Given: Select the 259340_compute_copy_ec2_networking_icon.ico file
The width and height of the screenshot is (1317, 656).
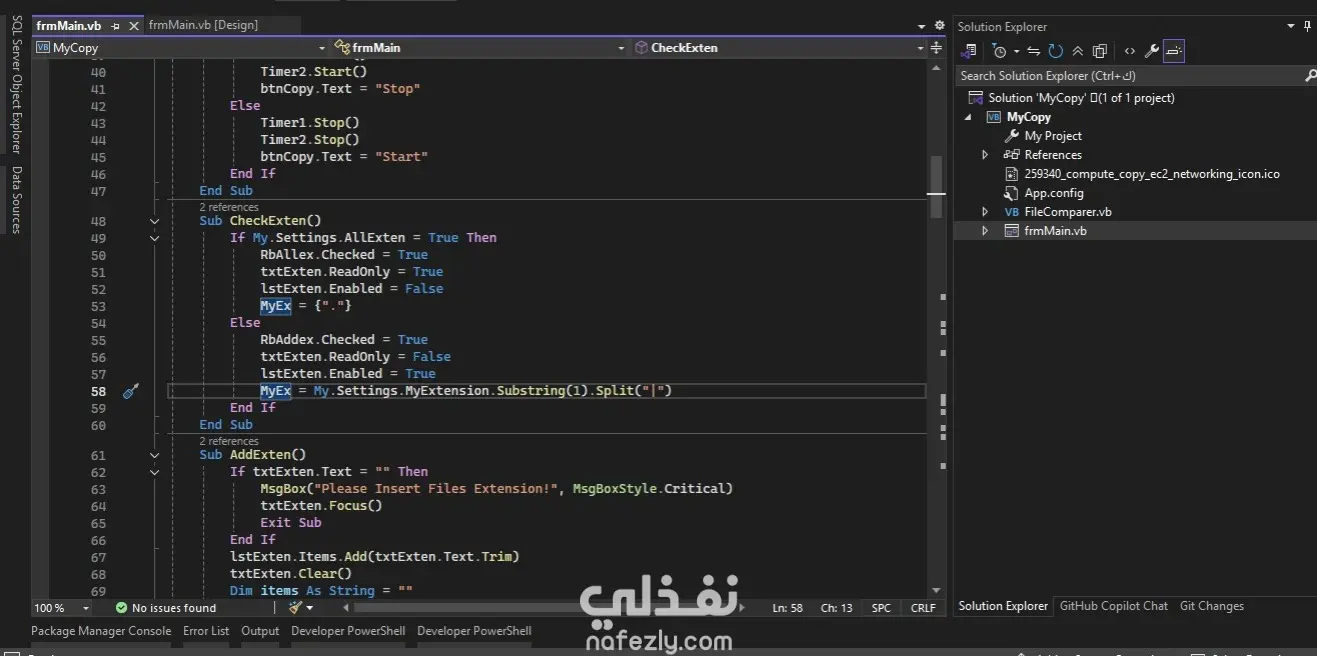Looking at the screenshot, I should pos(1152,174).
